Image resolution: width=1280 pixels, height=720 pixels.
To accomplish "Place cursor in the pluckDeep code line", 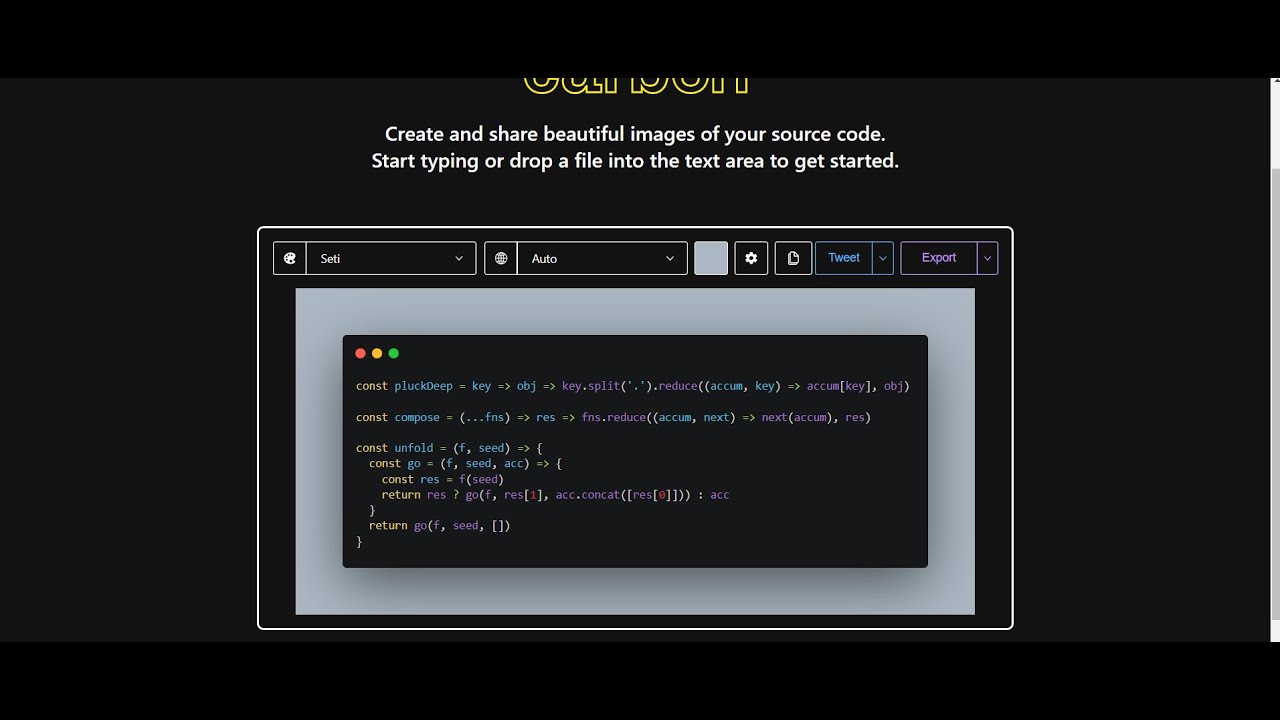I will [632, 386].
